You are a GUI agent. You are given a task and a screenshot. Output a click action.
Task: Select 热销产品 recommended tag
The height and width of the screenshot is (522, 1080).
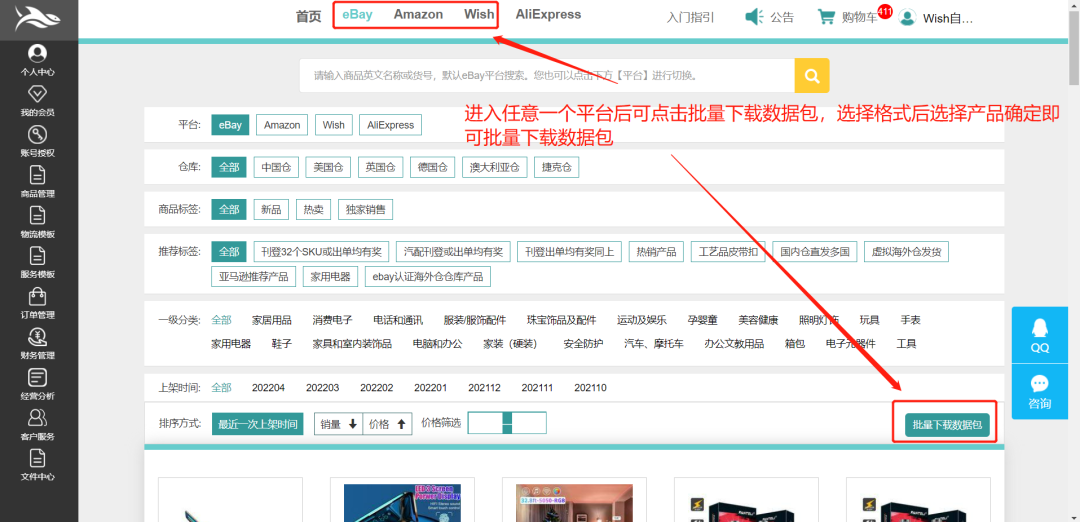pos(657,252)
